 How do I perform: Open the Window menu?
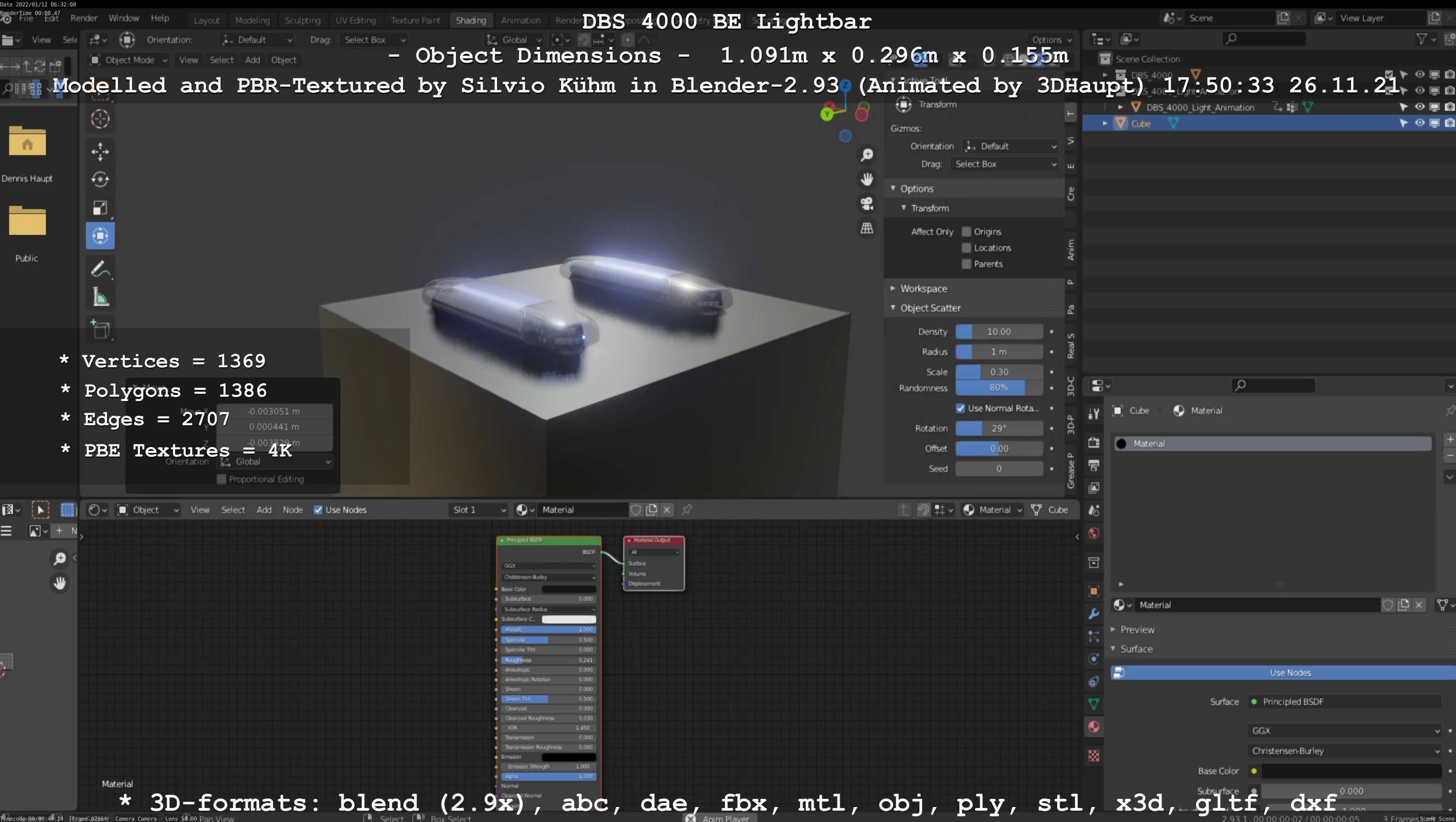coord(123,18)
